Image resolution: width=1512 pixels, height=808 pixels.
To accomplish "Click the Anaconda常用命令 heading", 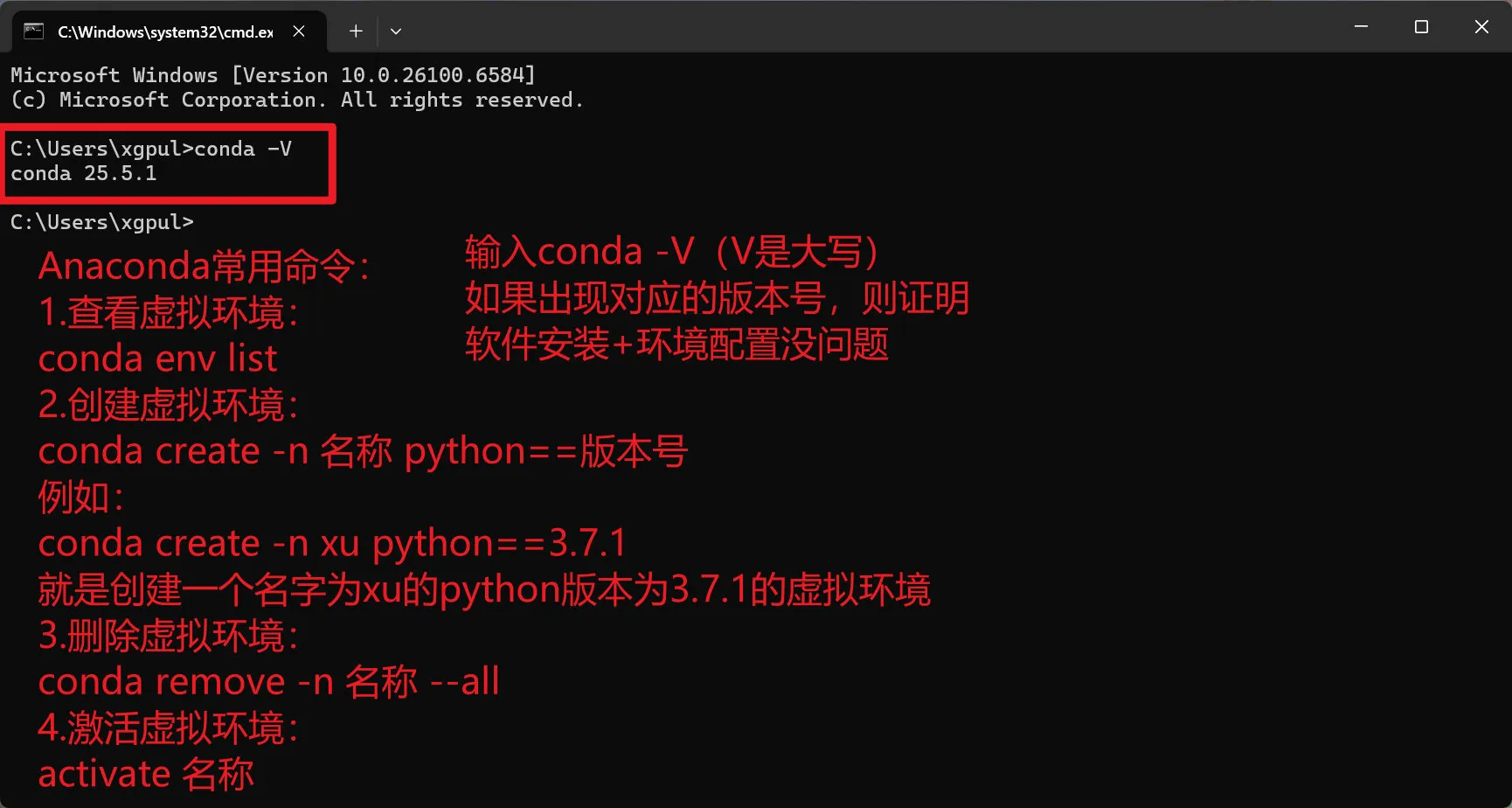I will pyautogui.click(x=205, y=266).
